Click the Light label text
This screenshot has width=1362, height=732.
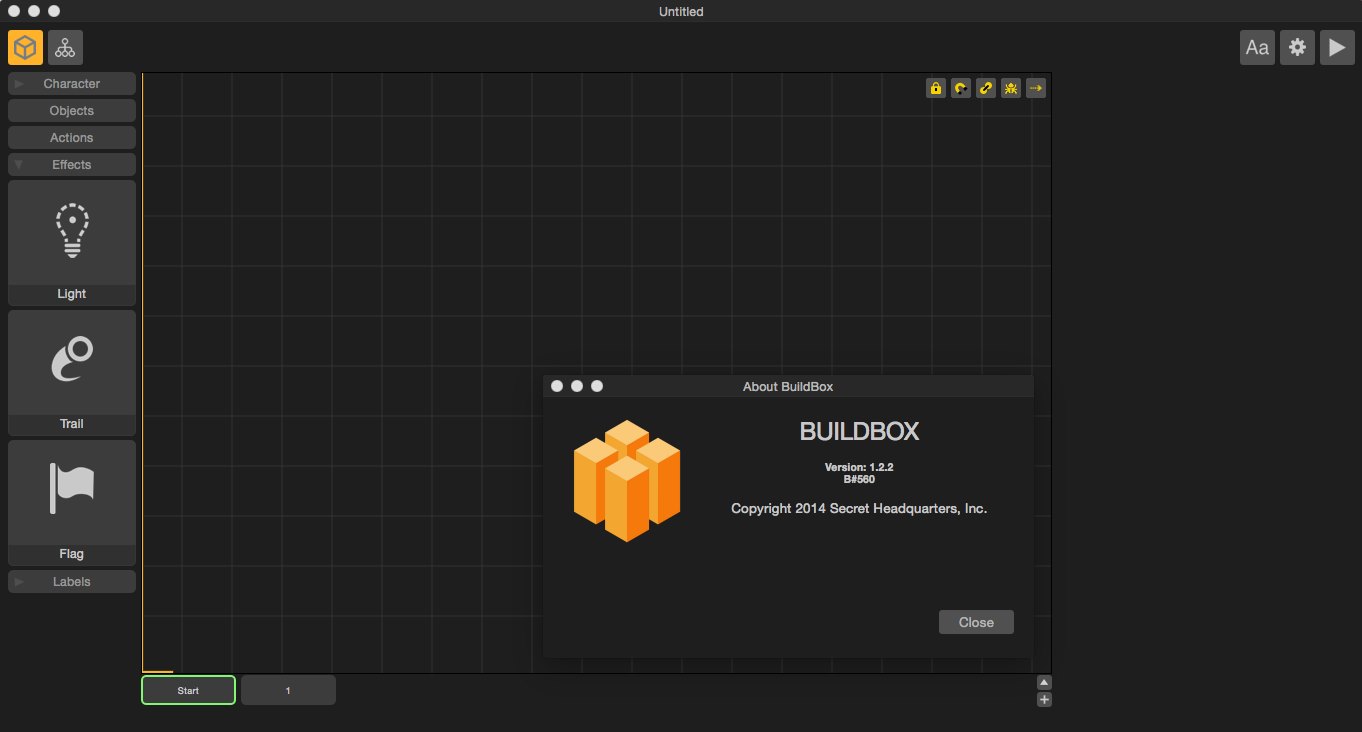coord(72,294)
